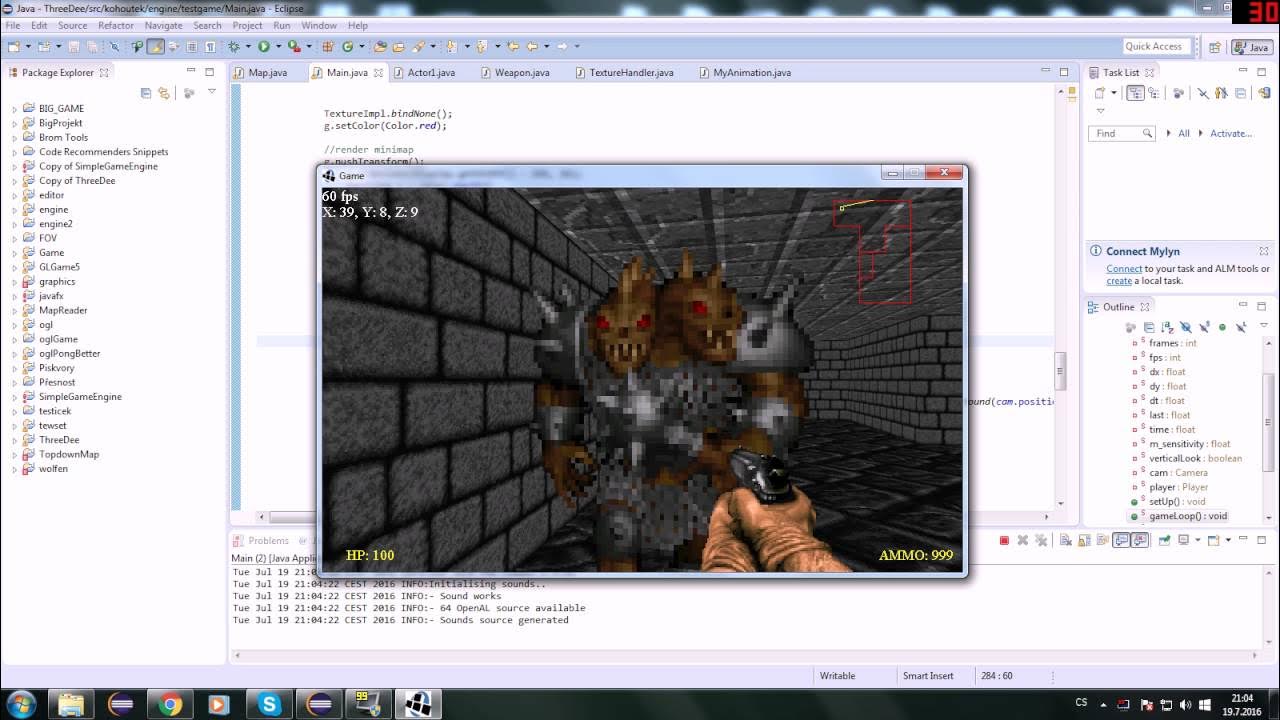Click the Open Perspective icon

coord(1214,47)
